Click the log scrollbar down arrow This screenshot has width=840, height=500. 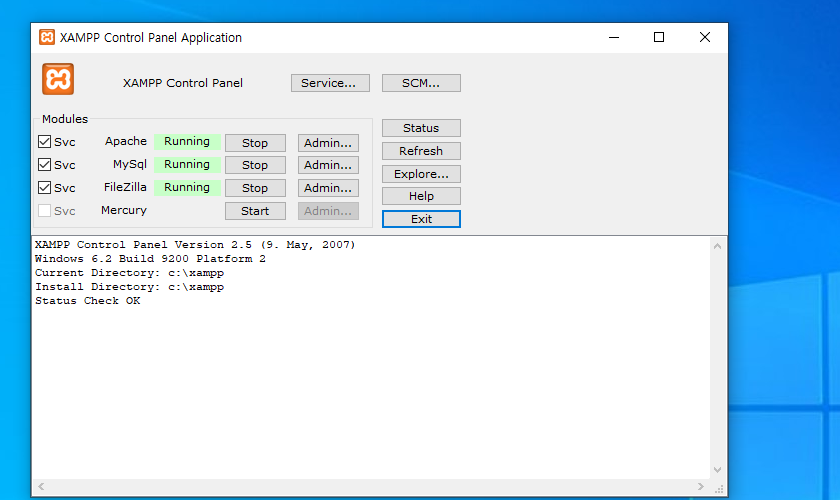pyautogui.click(x=717, y=470)
